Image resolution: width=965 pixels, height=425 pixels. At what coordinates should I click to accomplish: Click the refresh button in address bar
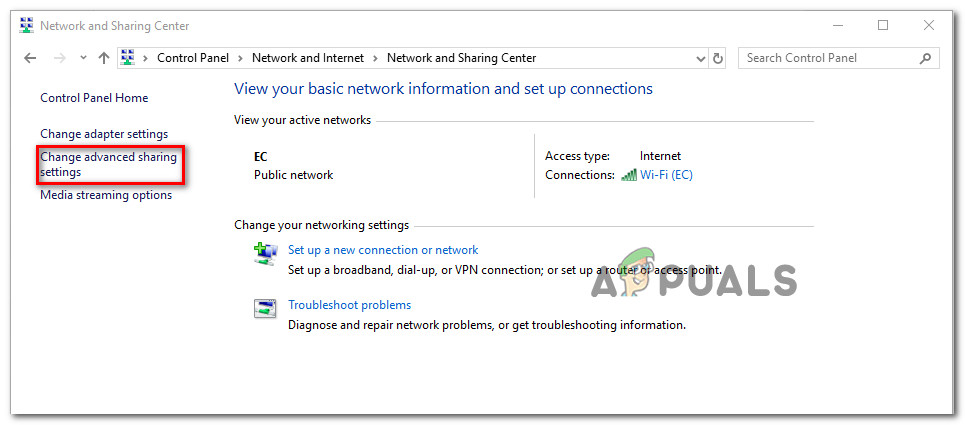pyautogui.click(x=717, y=58)
